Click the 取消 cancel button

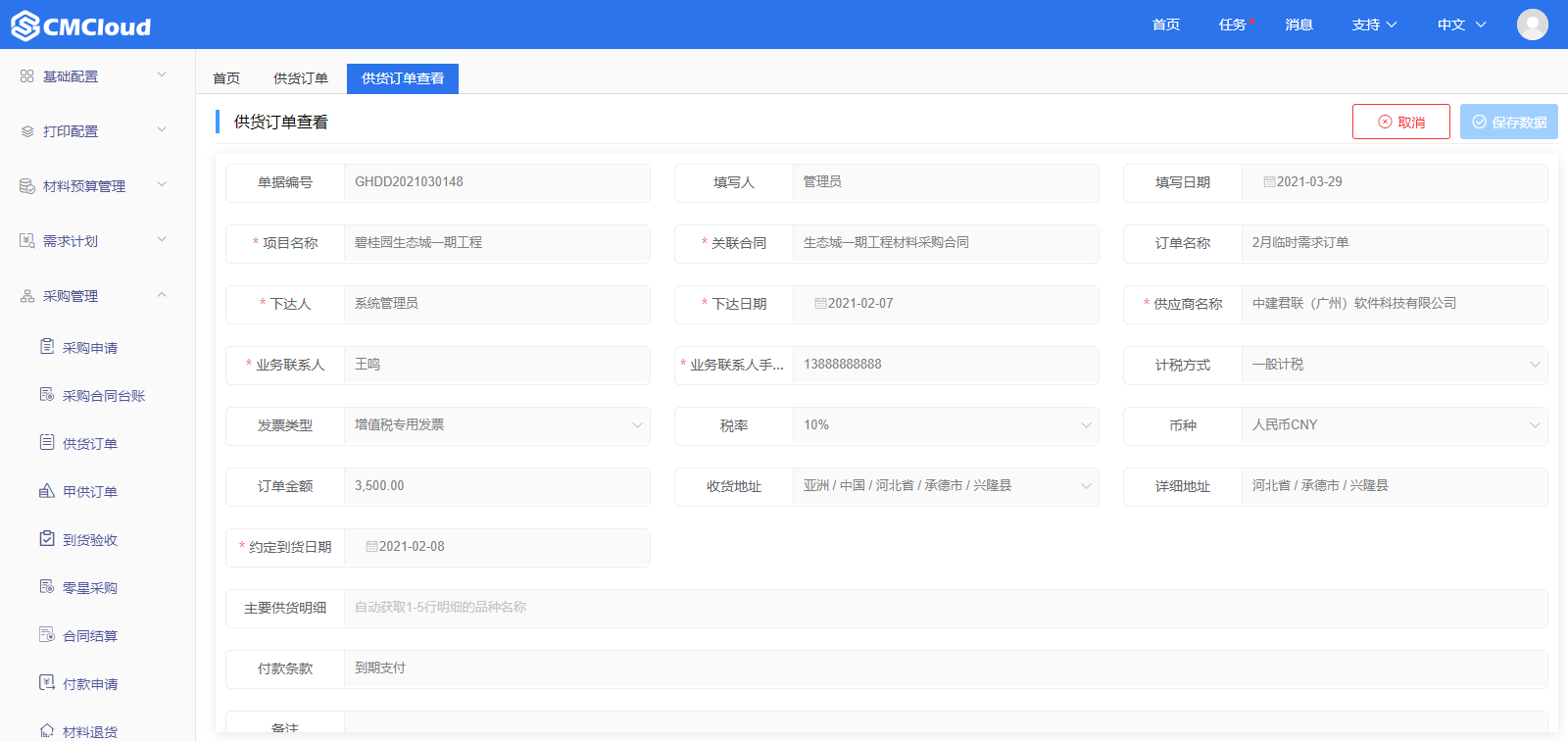pos(1401,122)
